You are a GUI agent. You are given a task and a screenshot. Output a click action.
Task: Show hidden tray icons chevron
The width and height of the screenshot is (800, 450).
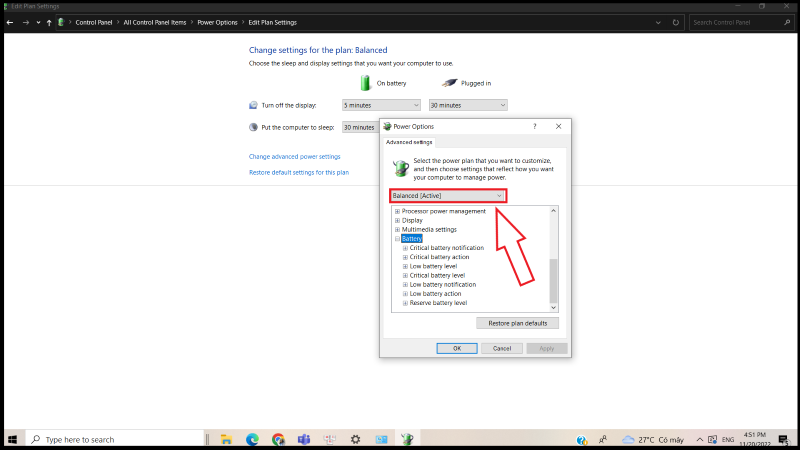pyautogui.click(x=699, y=440)
